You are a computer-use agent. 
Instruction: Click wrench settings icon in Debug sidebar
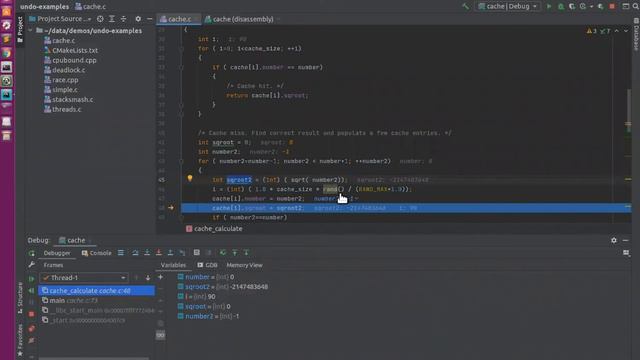coord(31,265)
